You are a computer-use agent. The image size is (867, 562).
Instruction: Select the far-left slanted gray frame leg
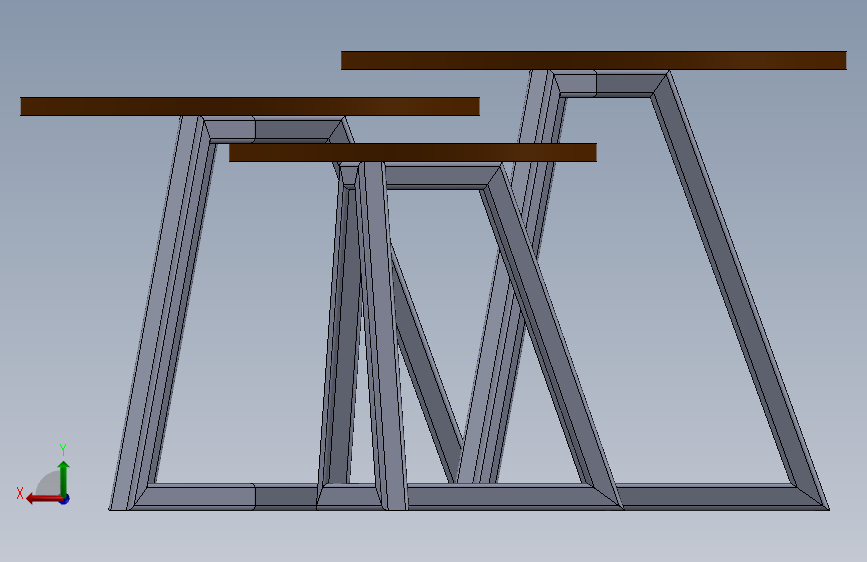click(x=160, y=313)
